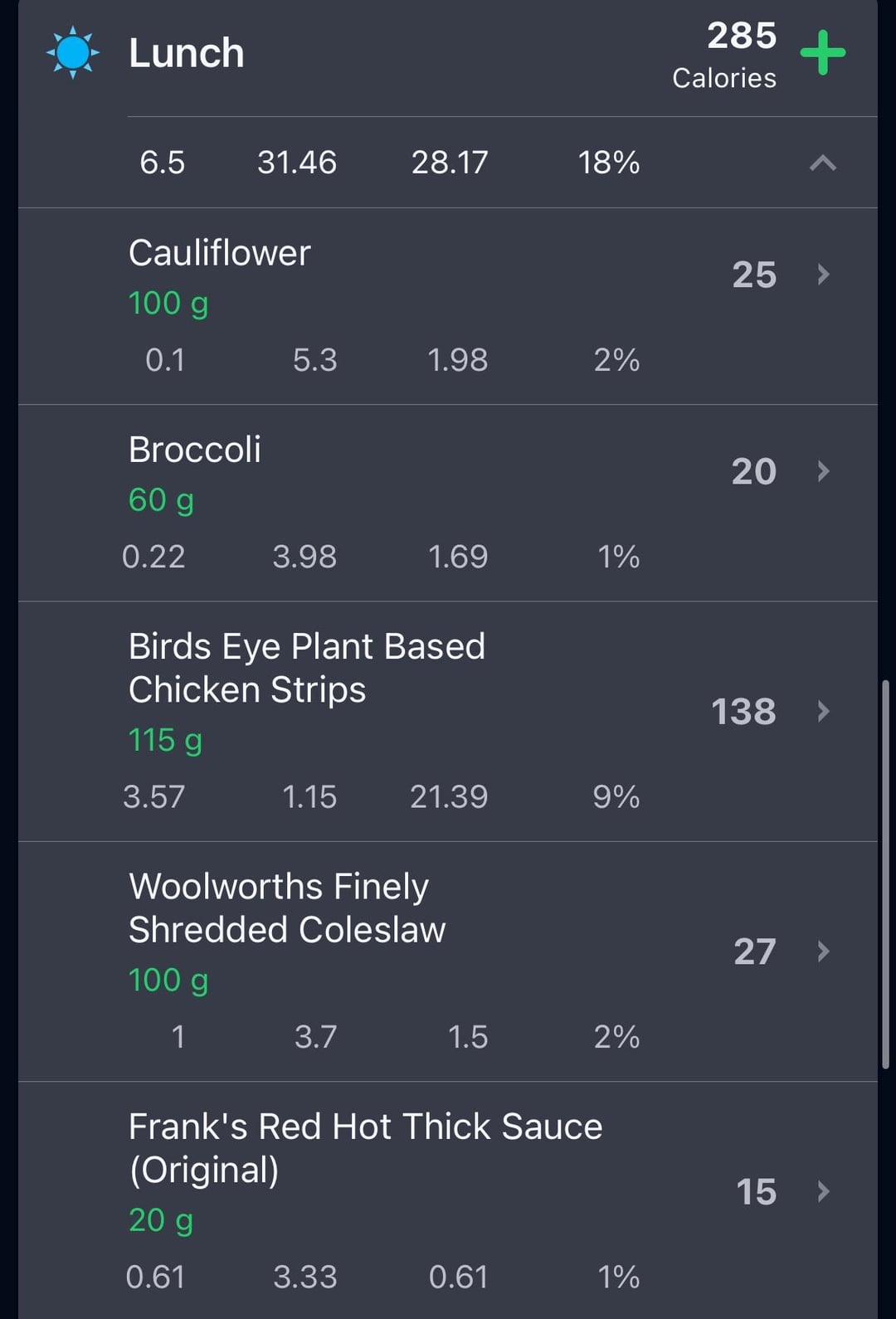Tap the green plus to add lunch food
Viewport: 896px width, 1319px height.
822,52
